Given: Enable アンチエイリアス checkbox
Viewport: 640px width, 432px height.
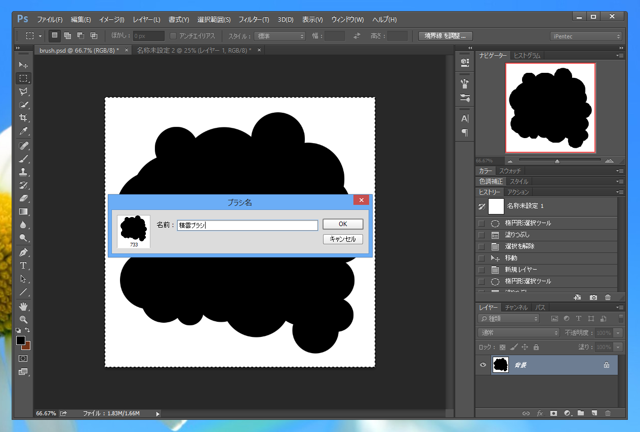Looking at the screenshot, I should 173,36.
